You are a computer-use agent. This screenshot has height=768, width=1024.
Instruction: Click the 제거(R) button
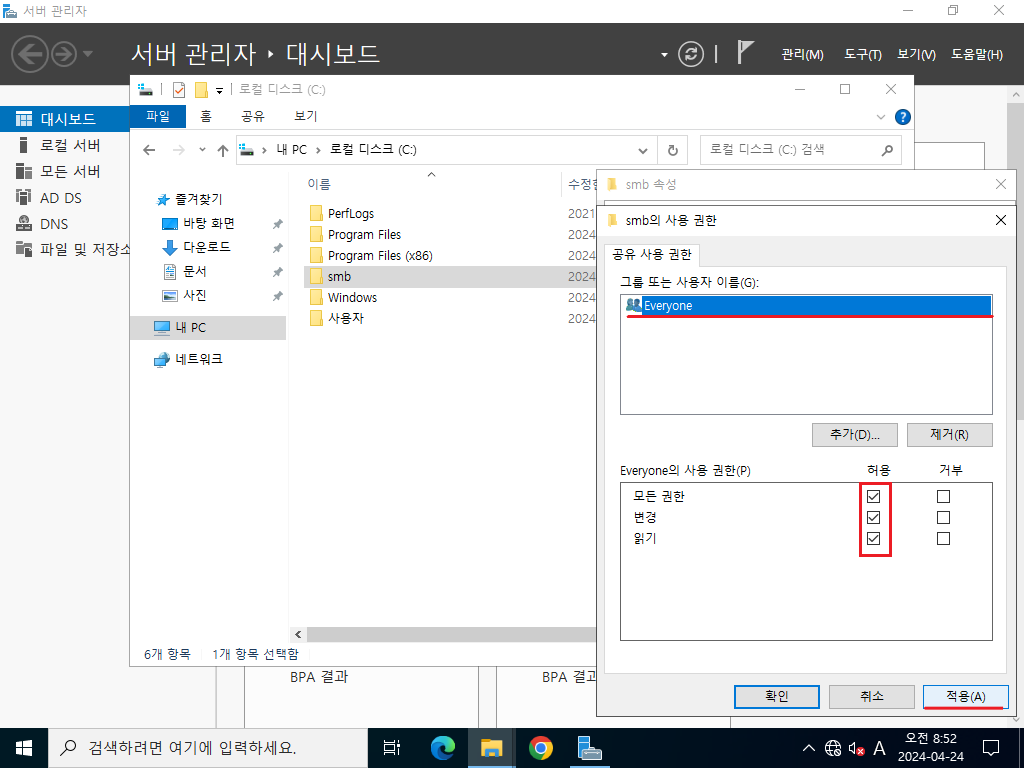click(x=950, y=434)
